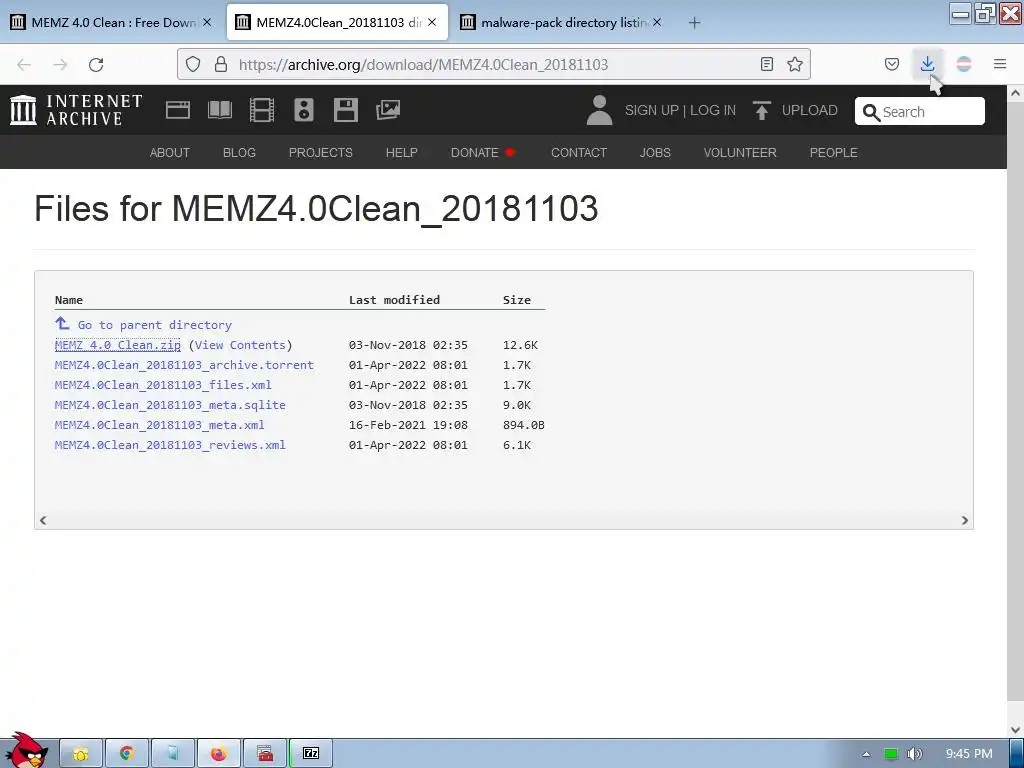Open Save to Pocket button
This screenshot has height=768, width=1024.
pyautogui.click(x=891, y=64)
